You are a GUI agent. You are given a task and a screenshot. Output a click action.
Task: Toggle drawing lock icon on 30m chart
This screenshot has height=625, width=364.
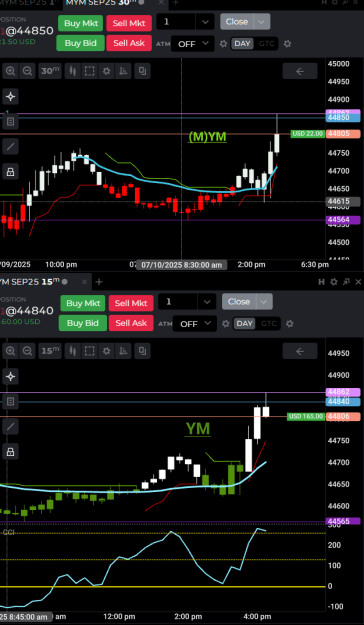[10, 172]
